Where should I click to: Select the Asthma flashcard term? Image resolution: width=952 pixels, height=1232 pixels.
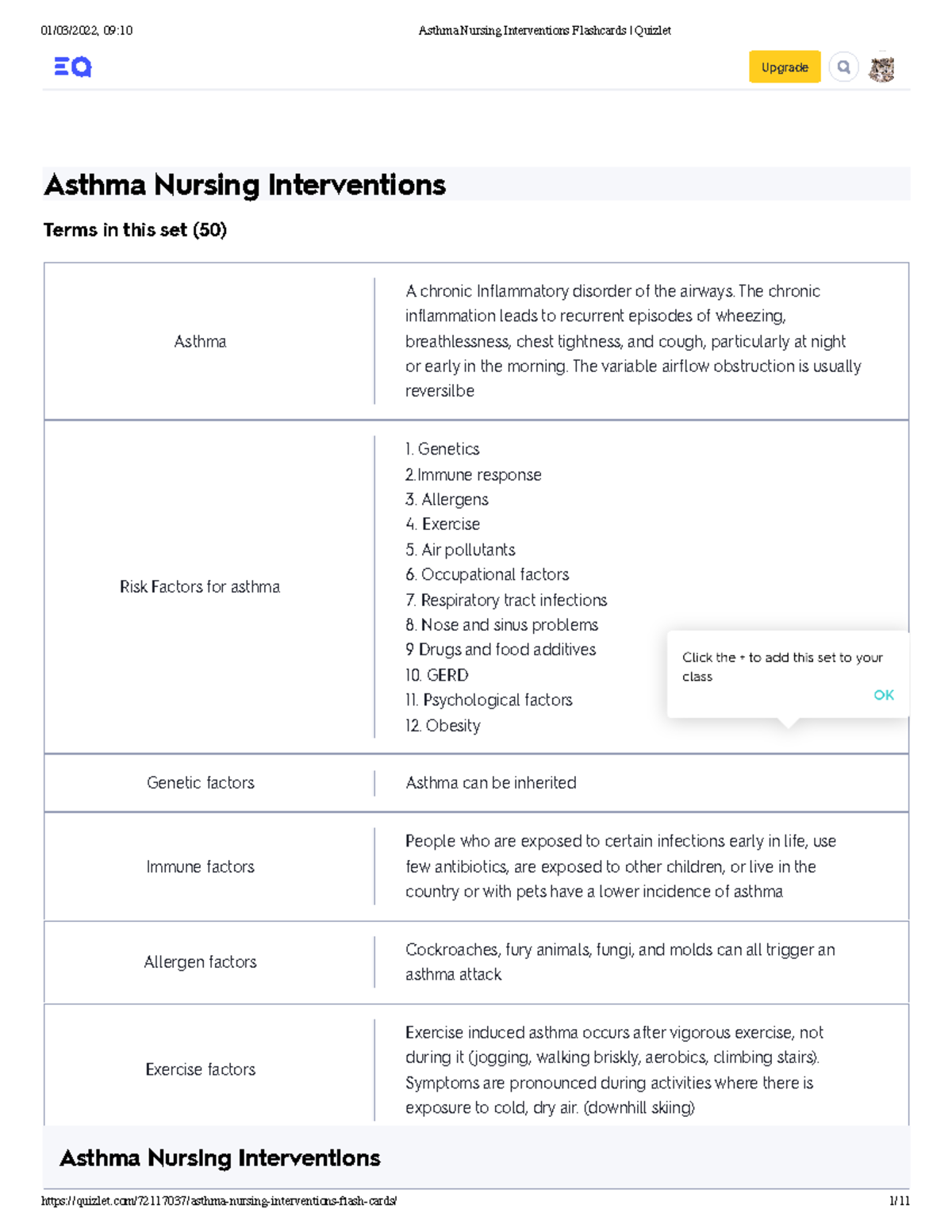point(200,341)
